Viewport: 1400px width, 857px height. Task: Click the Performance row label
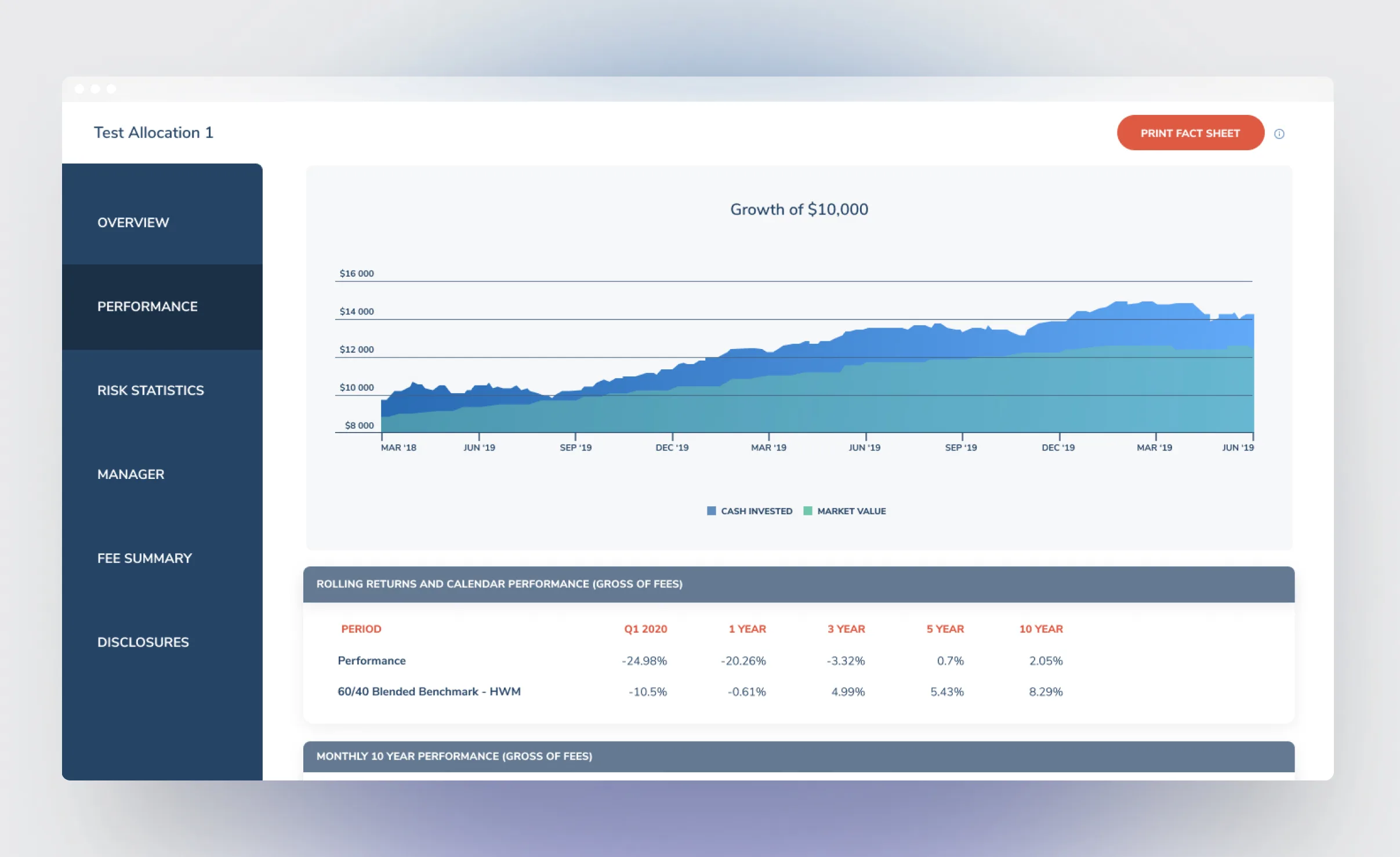coord(372,660)
